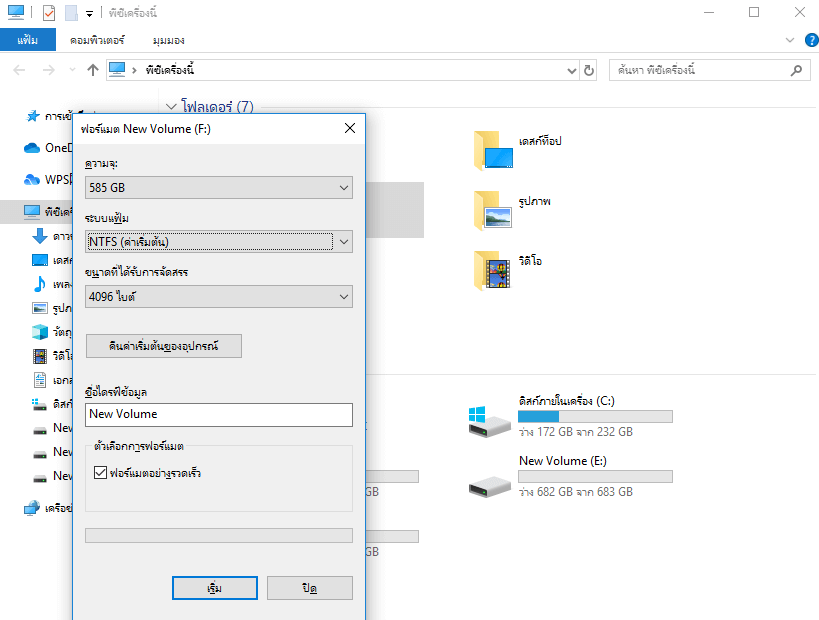The width and height of the screenshot is (819, 620).
Task: Open the capacity dropdown showing 585 GB
Action: tap(218, 187)
